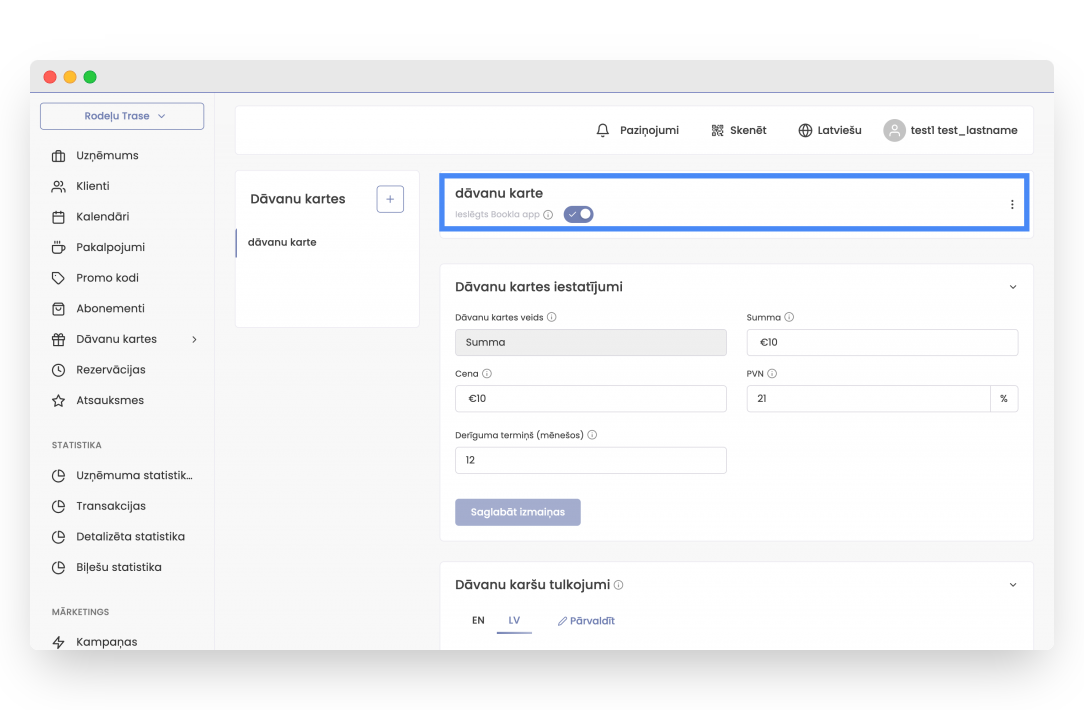Click the plus icon to add gift card
1084x710 pixels.
(x=390, y=199)
